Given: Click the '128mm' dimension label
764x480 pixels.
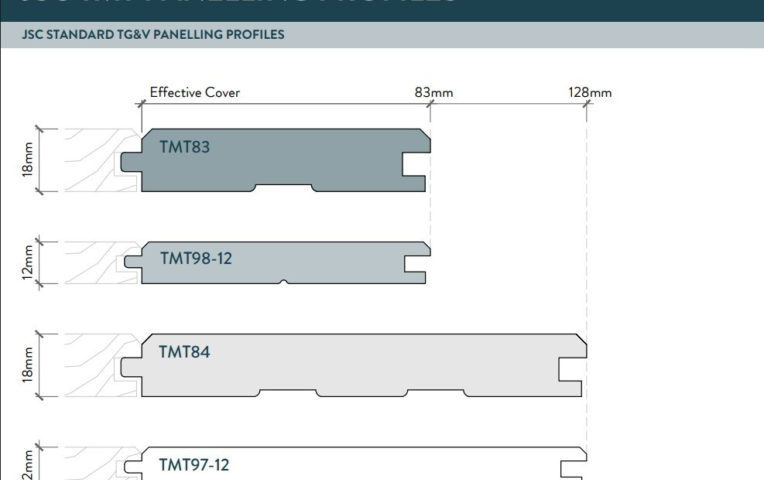Looking at the screenshot, I should point(590,93).
